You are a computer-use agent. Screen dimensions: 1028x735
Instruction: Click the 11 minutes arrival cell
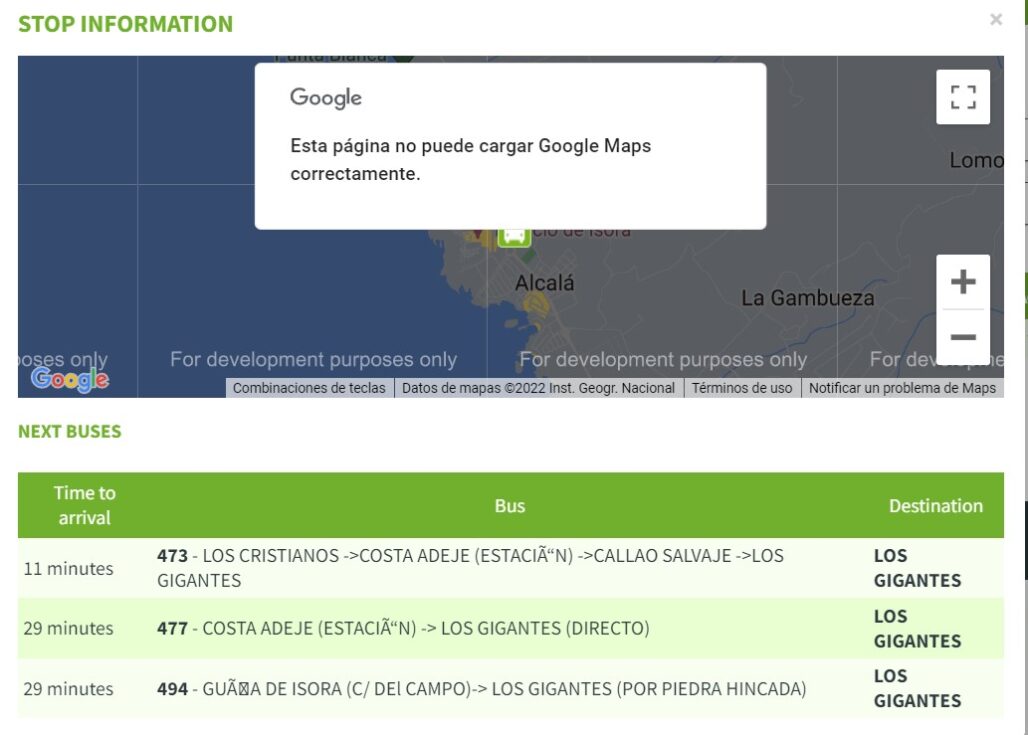[x=68, y=568]
